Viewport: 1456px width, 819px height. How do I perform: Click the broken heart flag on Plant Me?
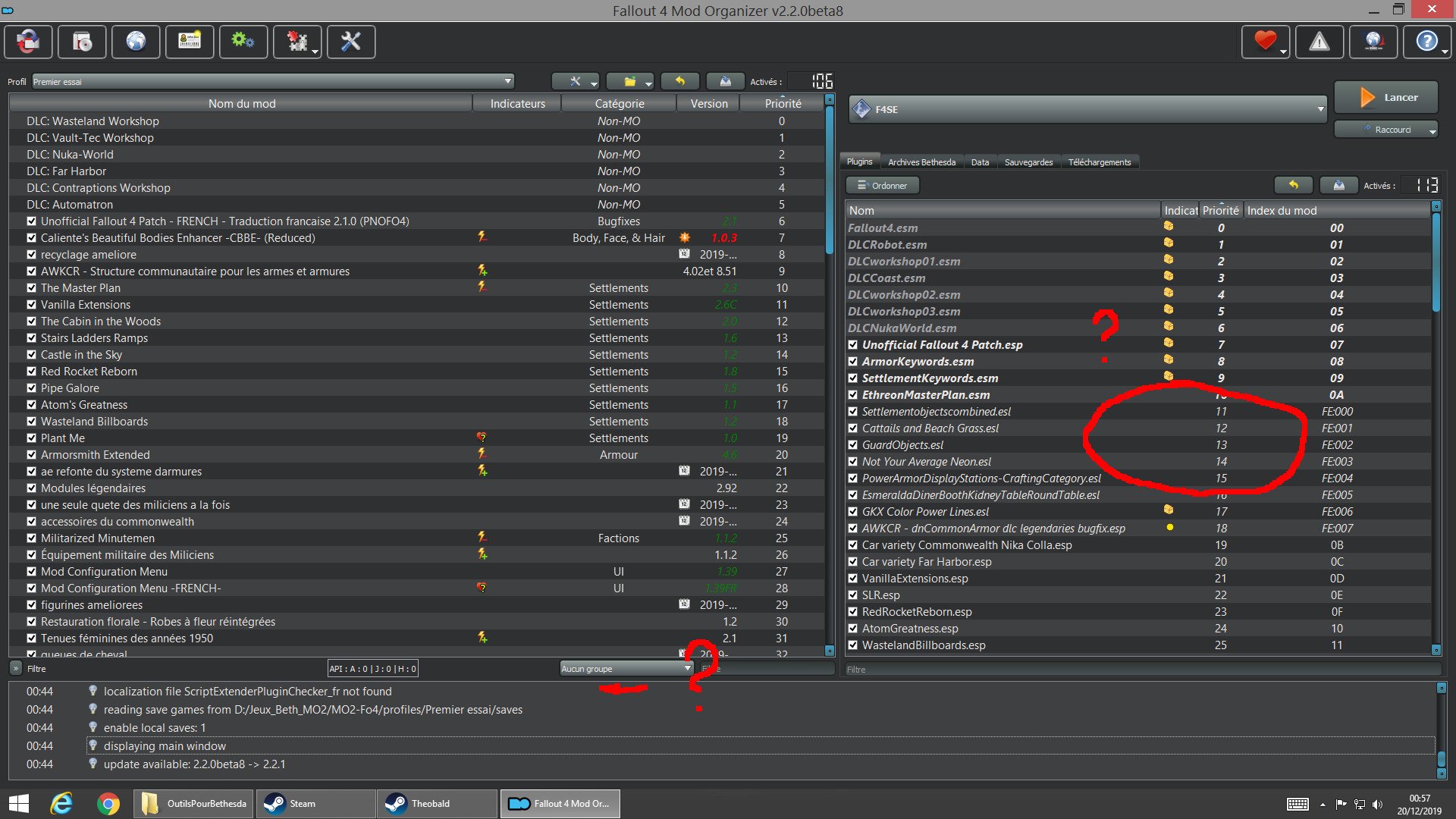pyautogui.click(x=482, y=438)
